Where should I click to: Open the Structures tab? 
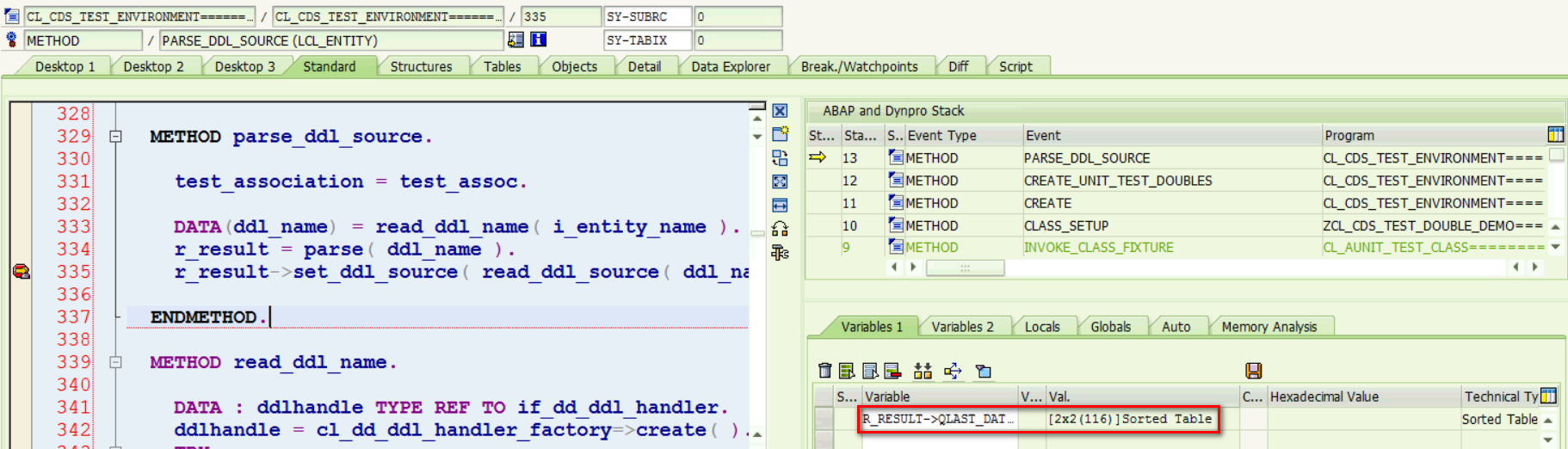[421, 66]
